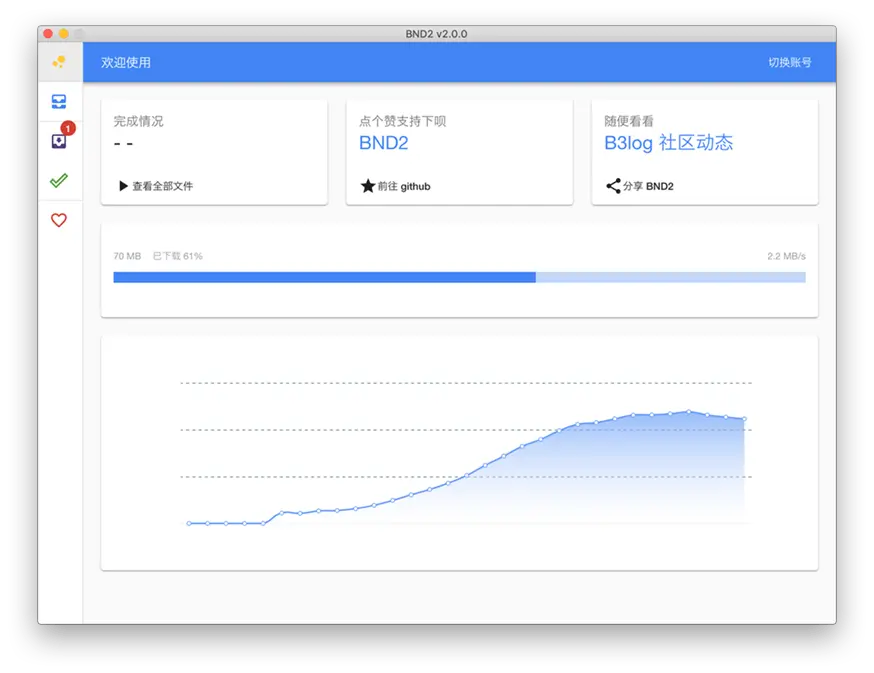Open the blue downloads icon in the sidebar
This screenshot has height=673, width=874.
[59, 100]
